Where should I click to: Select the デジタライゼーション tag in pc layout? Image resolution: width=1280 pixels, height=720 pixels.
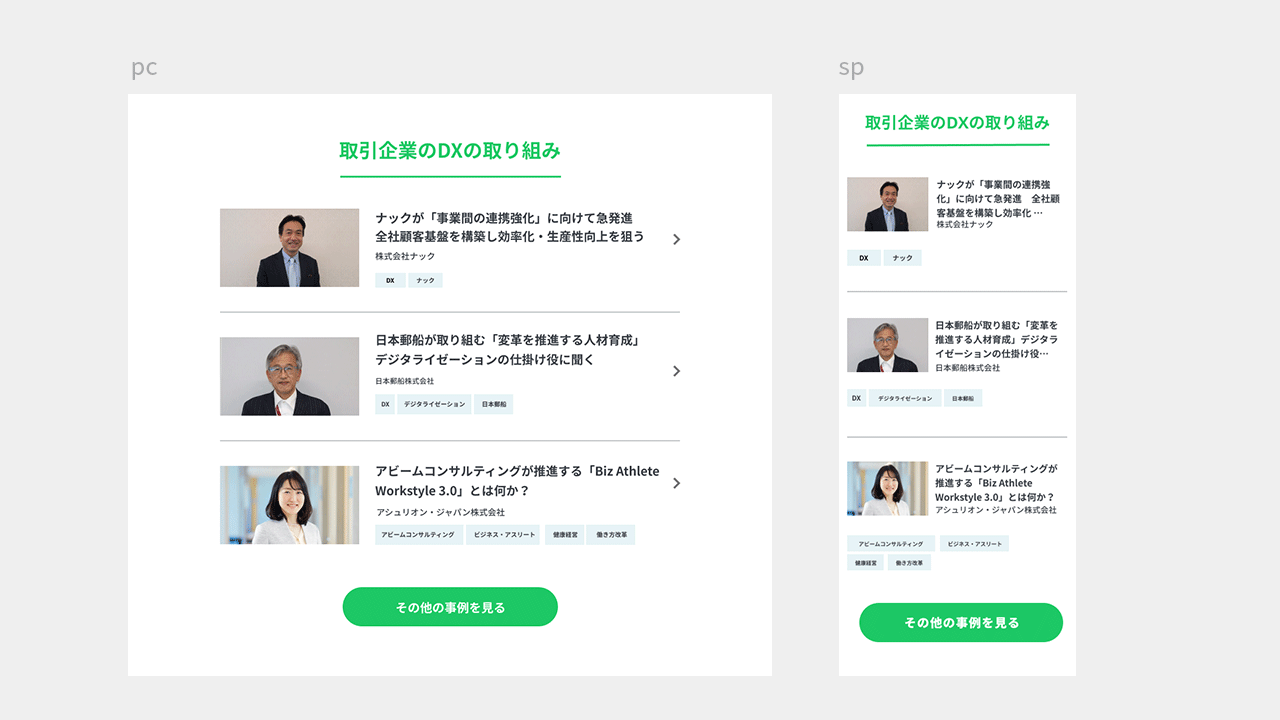tap(434, 404)
